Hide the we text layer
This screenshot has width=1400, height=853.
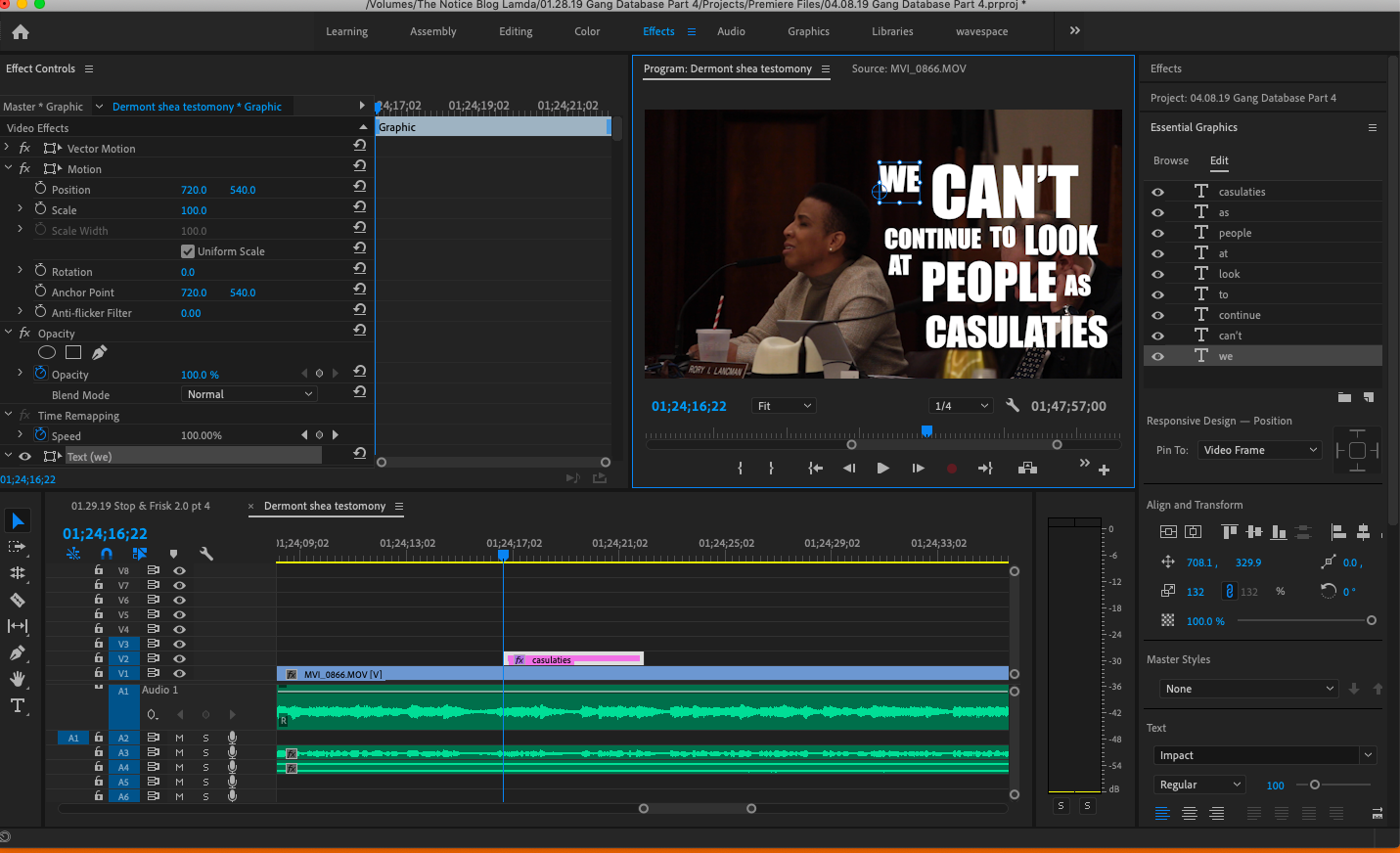click(1157, 356)
